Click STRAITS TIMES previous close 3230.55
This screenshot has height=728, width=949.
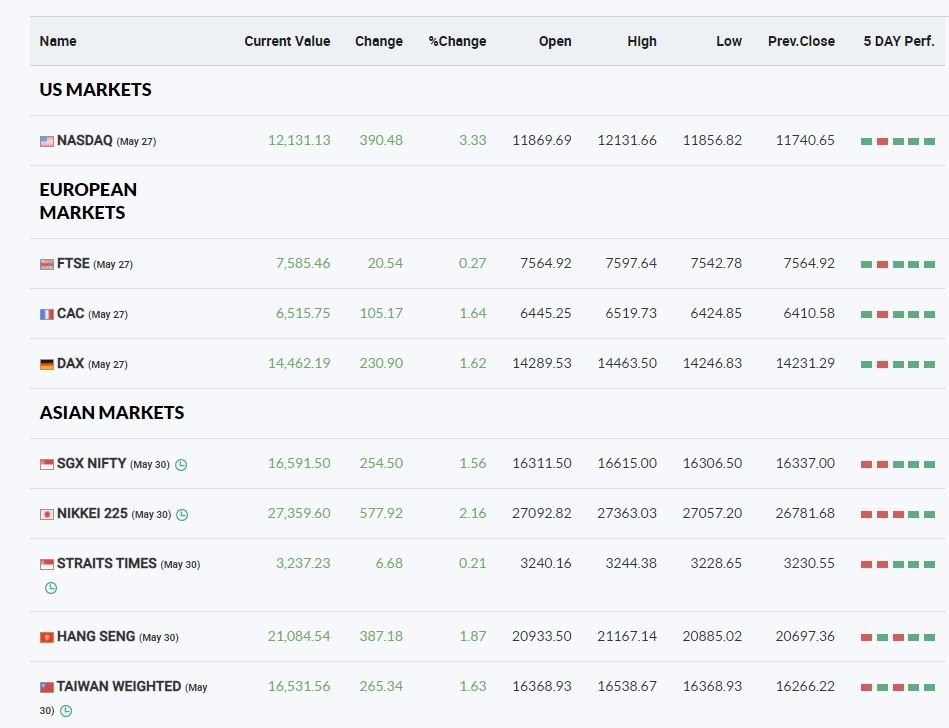click(x=809, y=563)
